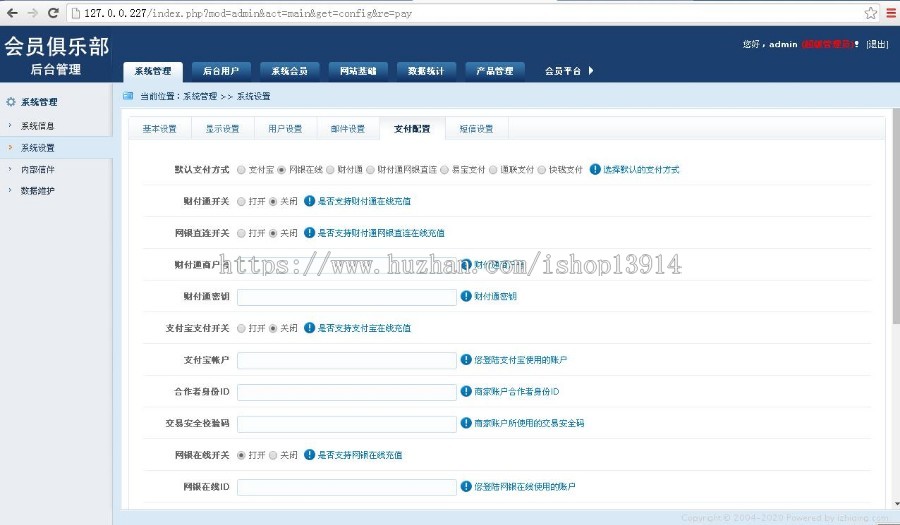Click the info icon in the 网银直连开关 row

pos(309,232)
